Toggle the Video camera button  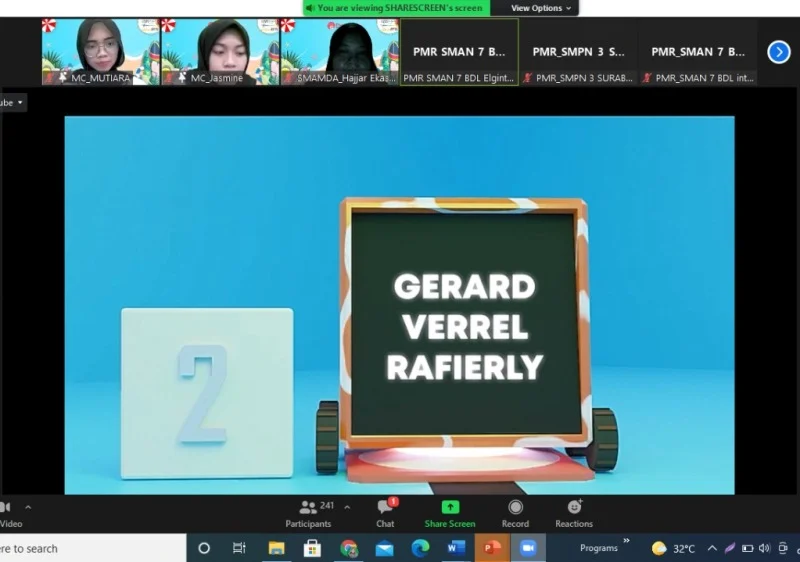[8, 511]
